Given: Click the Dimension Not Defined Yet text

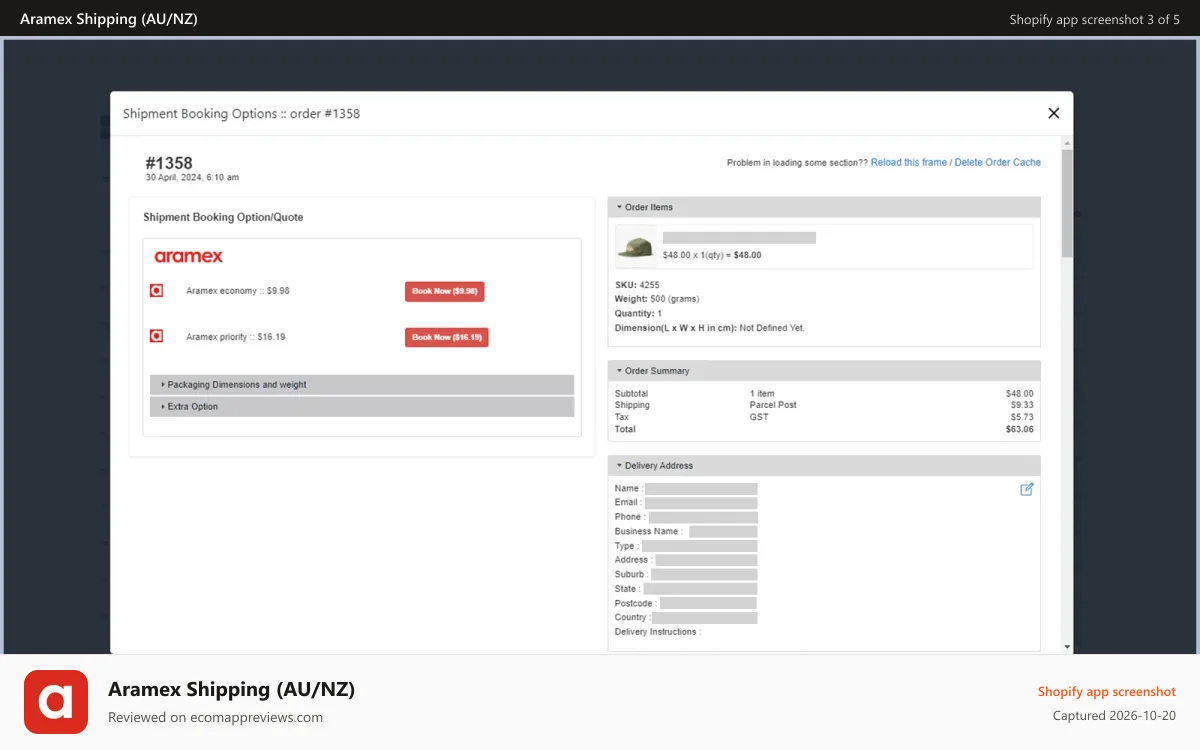Looking at the screenshot, I should coord(710,328).
